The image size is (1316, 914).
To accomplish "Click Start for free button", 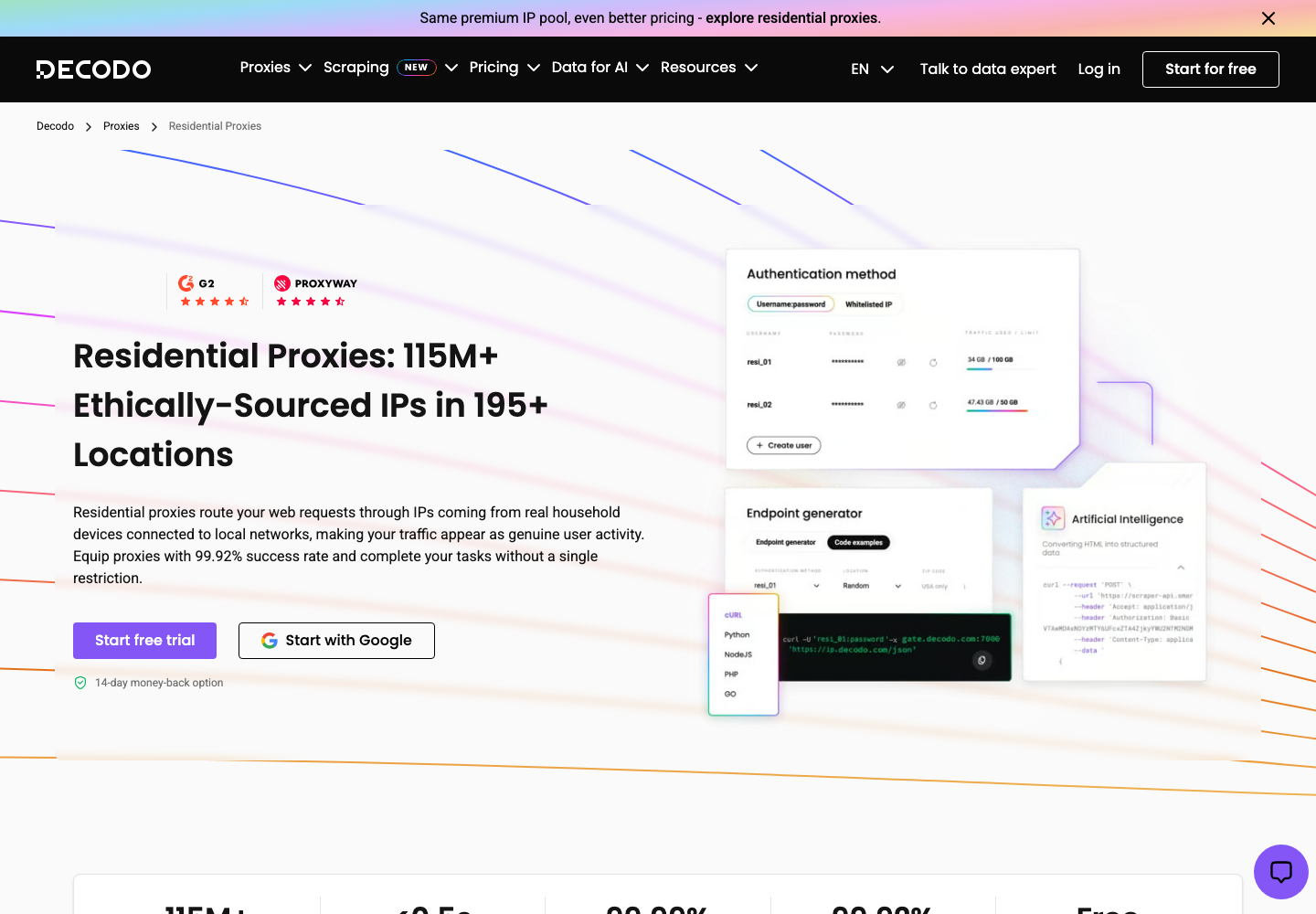I will (1210, 69).
